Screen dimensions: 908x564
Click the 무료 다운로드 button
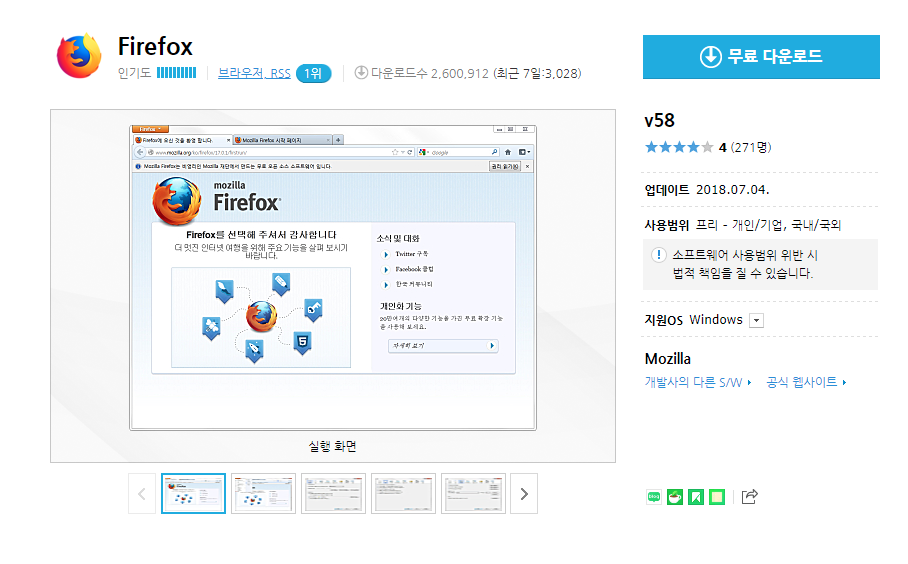(761, 57)
